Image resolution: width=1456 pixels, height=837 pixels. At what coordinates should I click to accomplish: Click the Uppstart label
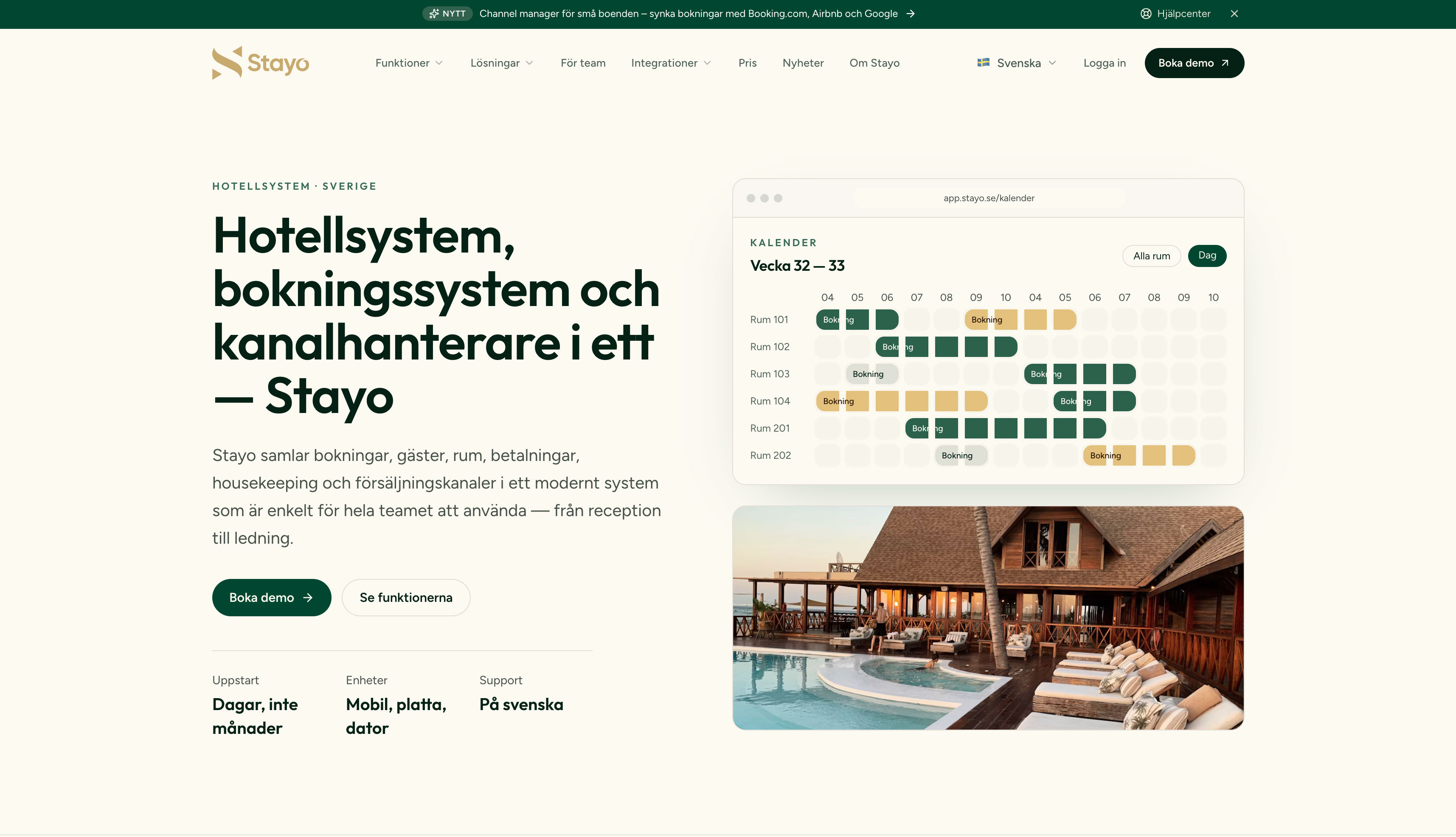[236, 680]
